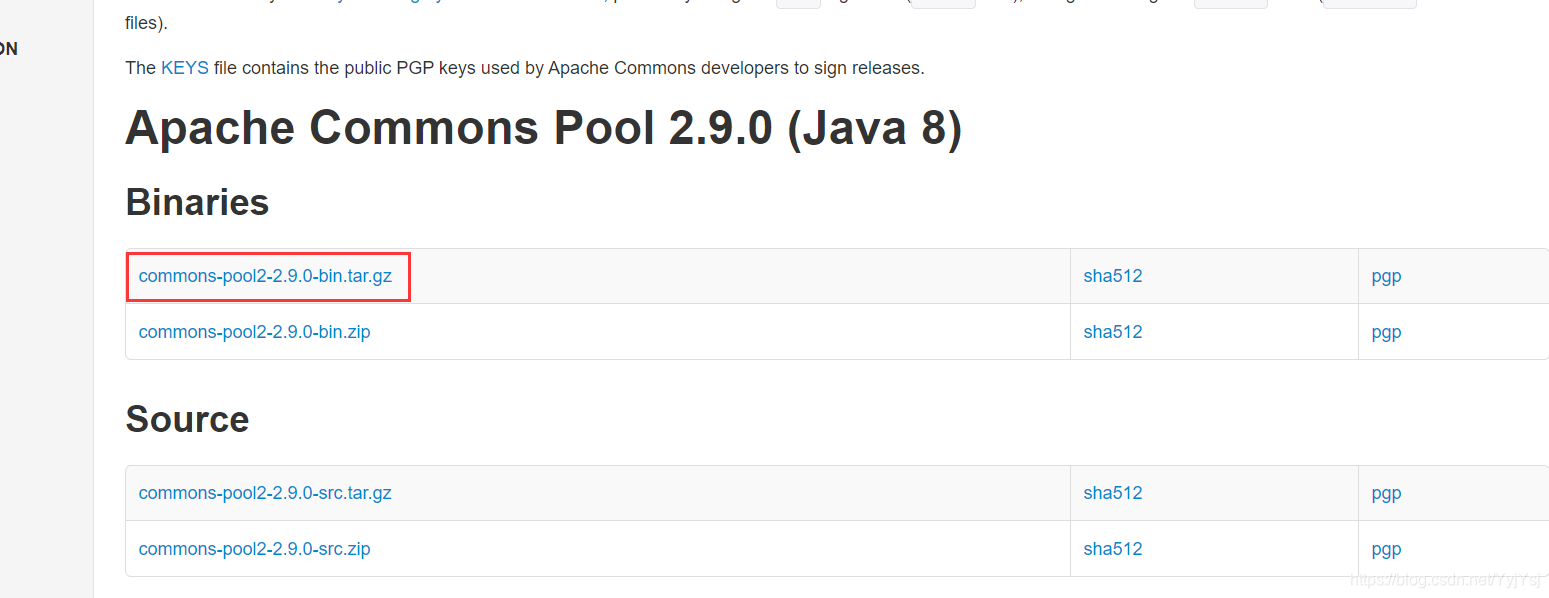Select the Binaries section heading
1549x598 pixels.
(x=196, y=202)
